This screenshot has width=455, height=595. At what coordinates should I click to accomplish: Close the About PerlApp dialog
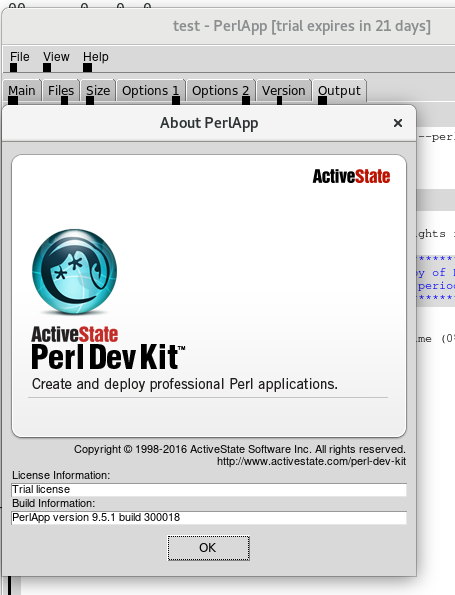tap(398, 123)
